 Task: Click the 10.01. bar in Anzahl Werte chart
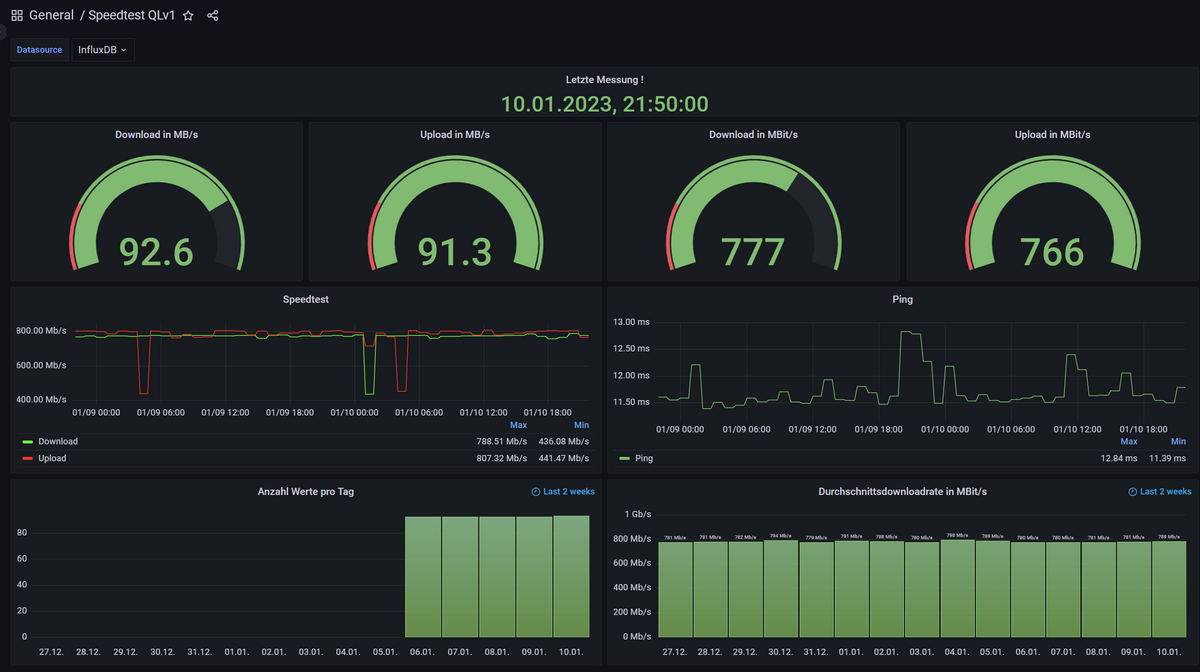pos(571,577)
